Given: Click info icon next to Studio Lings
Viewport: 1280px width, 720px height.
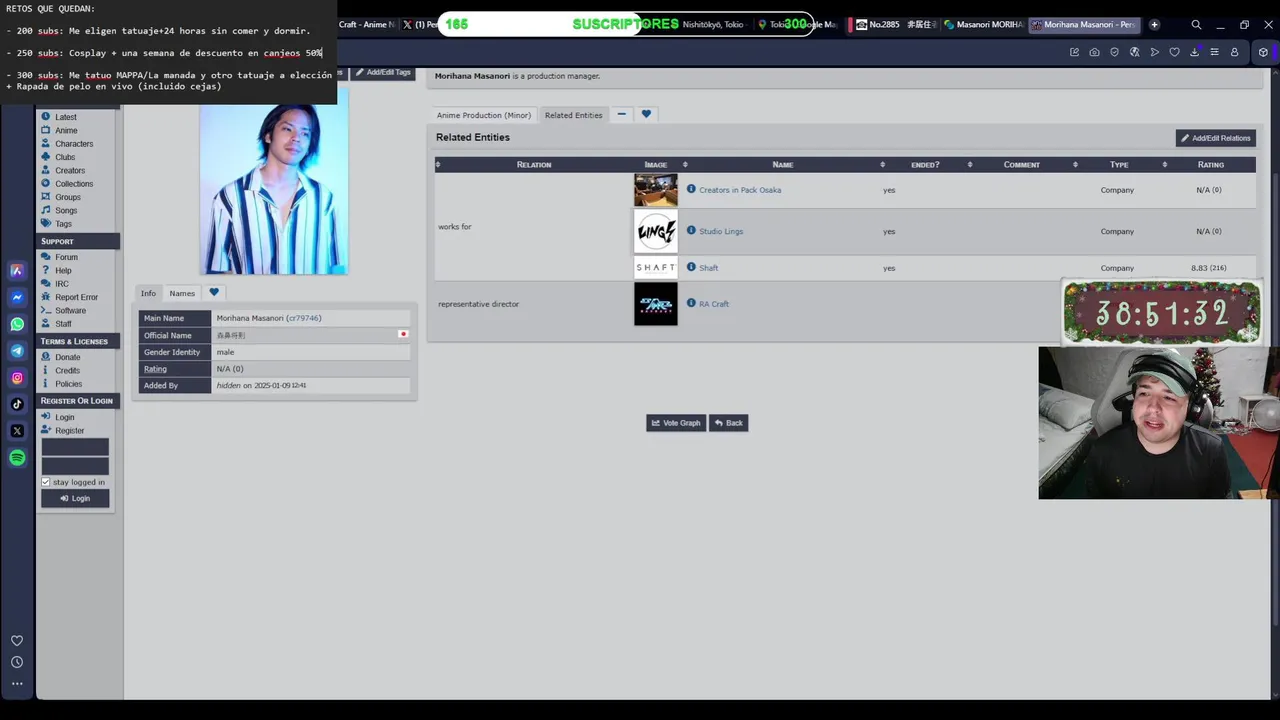Looking at the screenshot, I should pyautogui.click(x=691, y=230).
